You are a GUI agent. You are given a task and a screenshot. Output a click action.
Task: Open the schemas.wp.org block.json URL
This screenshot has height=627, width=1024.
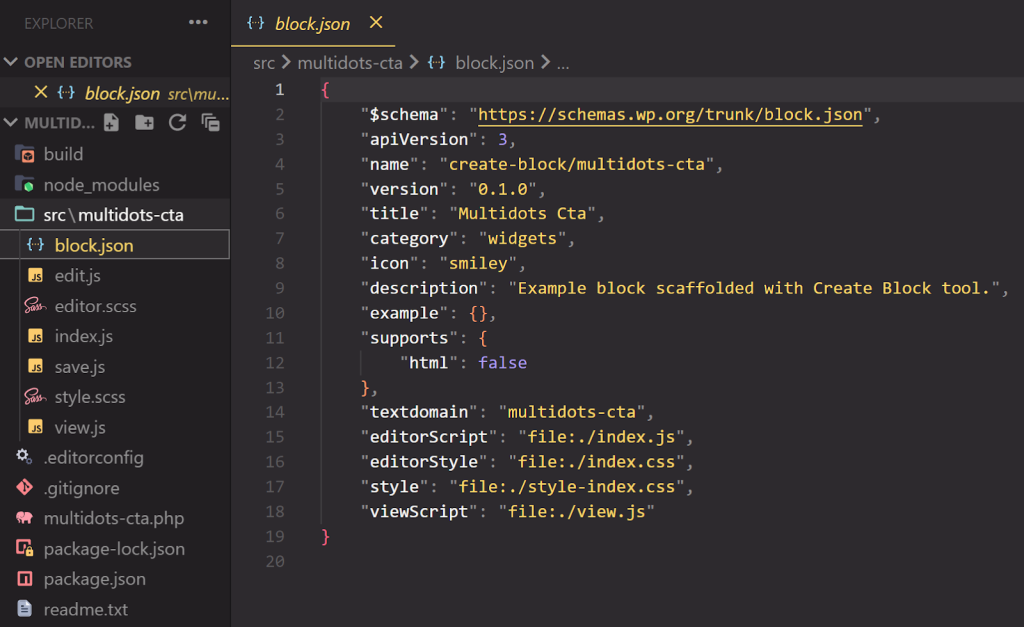pos(670,115)
